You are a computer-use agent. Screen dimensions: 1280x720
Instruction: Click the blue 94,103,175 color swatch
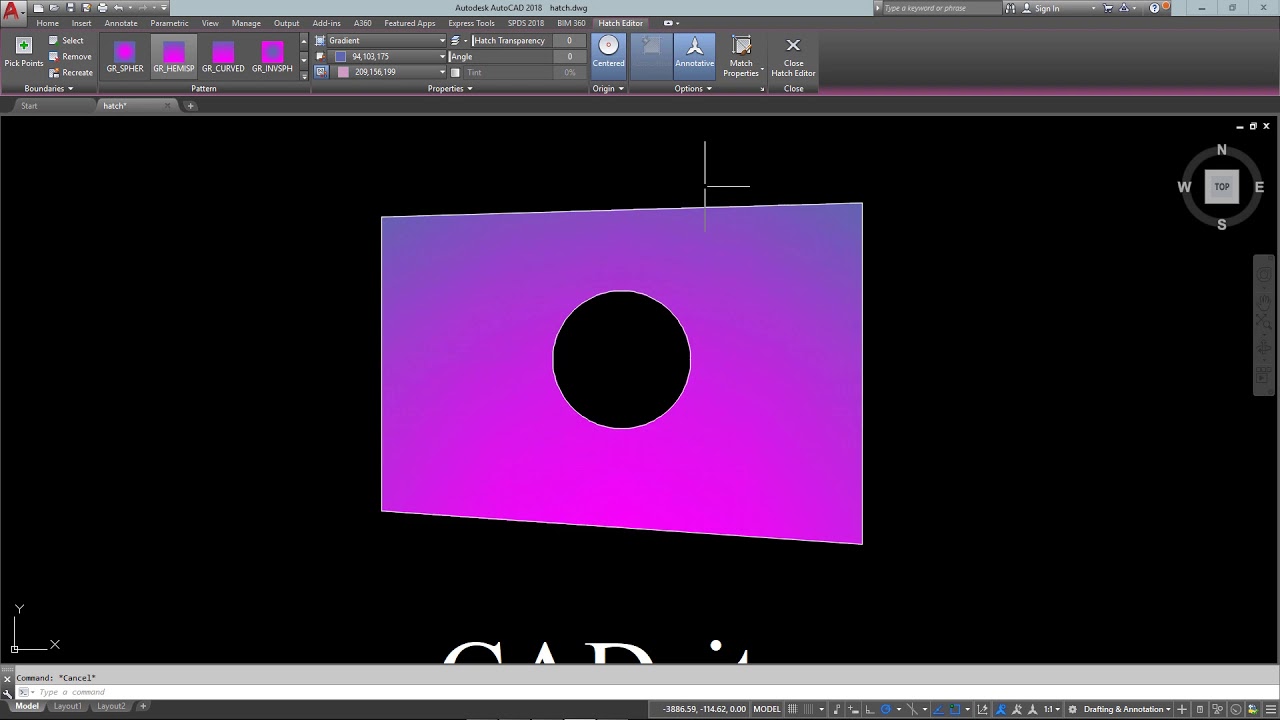coord(341,57)
